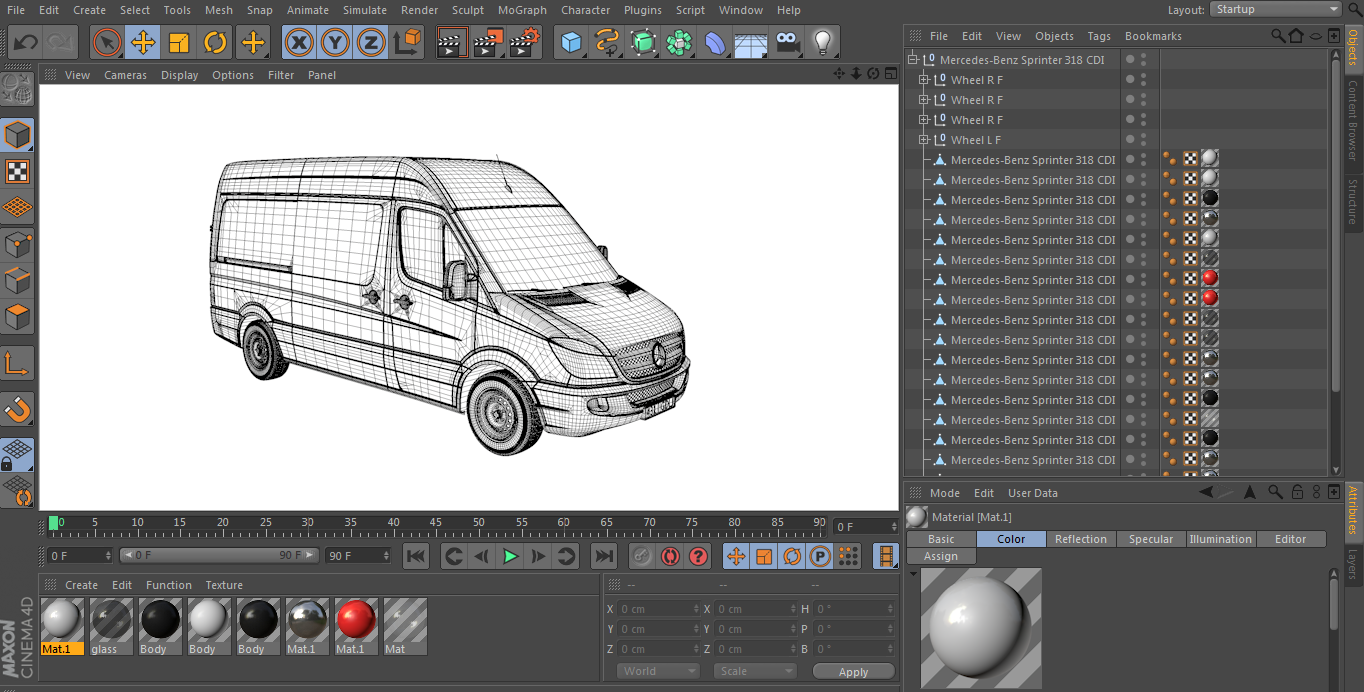Image resolution: width=1364 pixels, height=692 pixels.
Task: Select the Live Selection tool
Action: pyautogui.click(x=107, y=43)
